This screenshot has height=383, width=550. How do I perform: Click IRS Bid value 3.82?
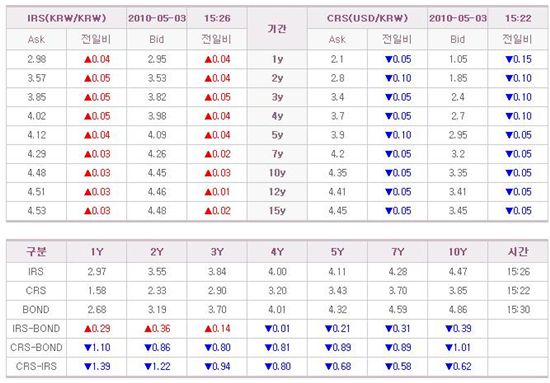pyautogui.click(x=157, y=97)
